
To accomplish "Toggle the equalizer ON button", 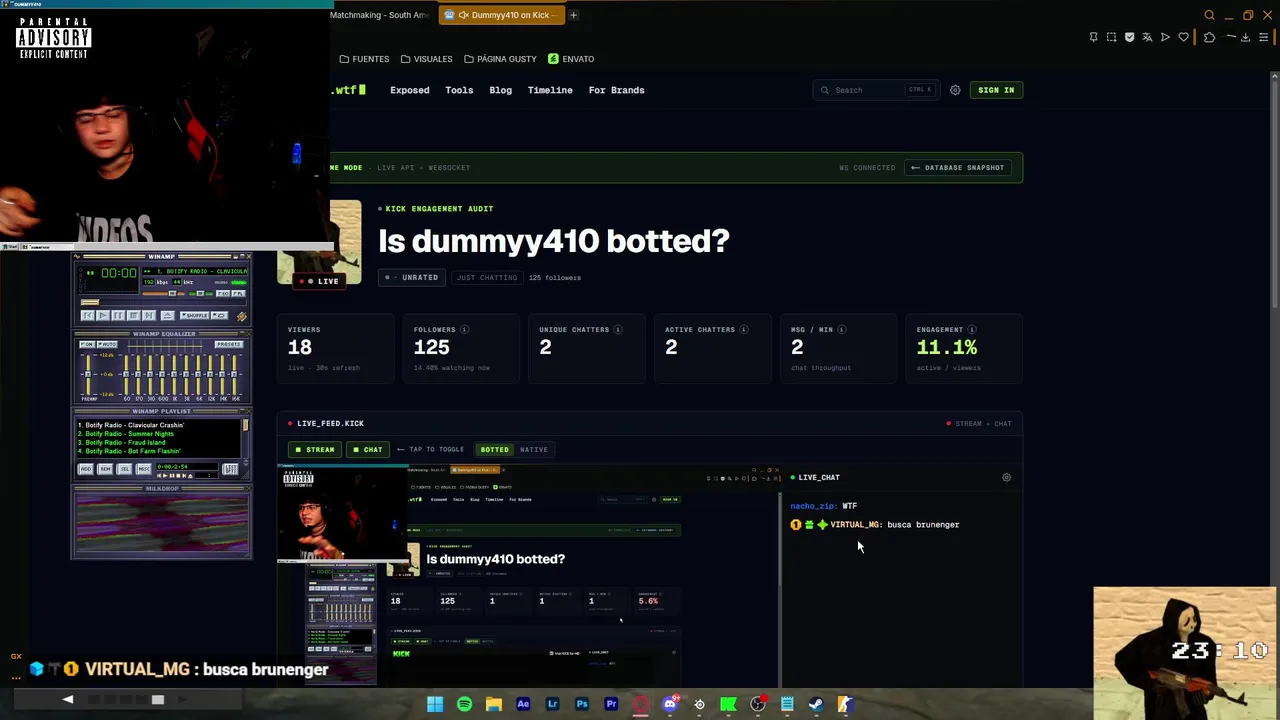I will pyautogui.click(x=87, y=344).
